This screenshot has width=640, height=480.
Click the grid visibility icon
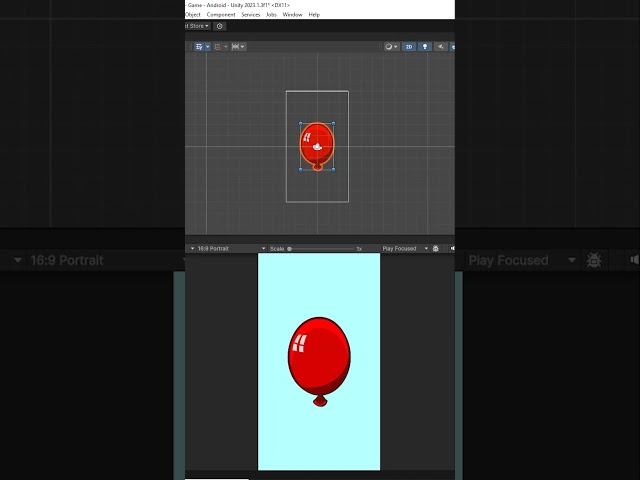236,47
